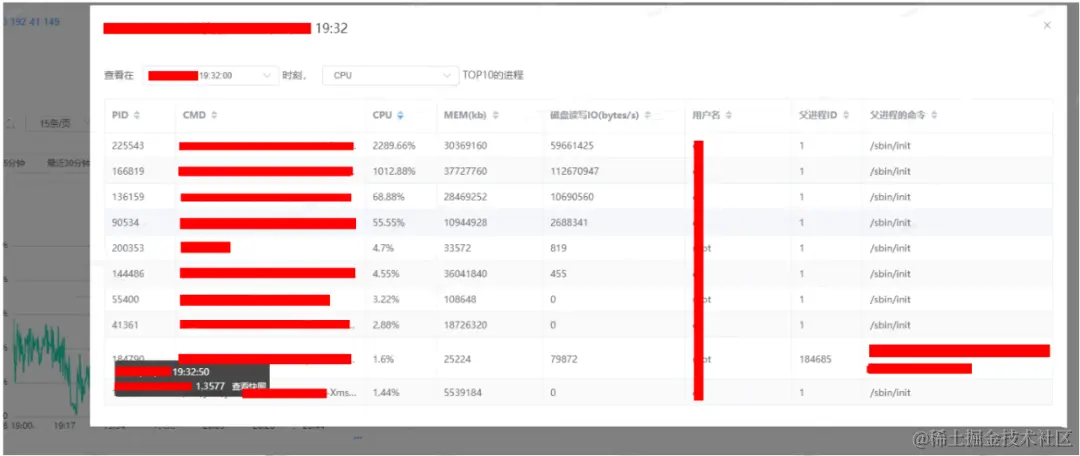Screen dimensions: 1080x456
Task: Open the 19:32:00 time dropdown
Action: [211, 76]
